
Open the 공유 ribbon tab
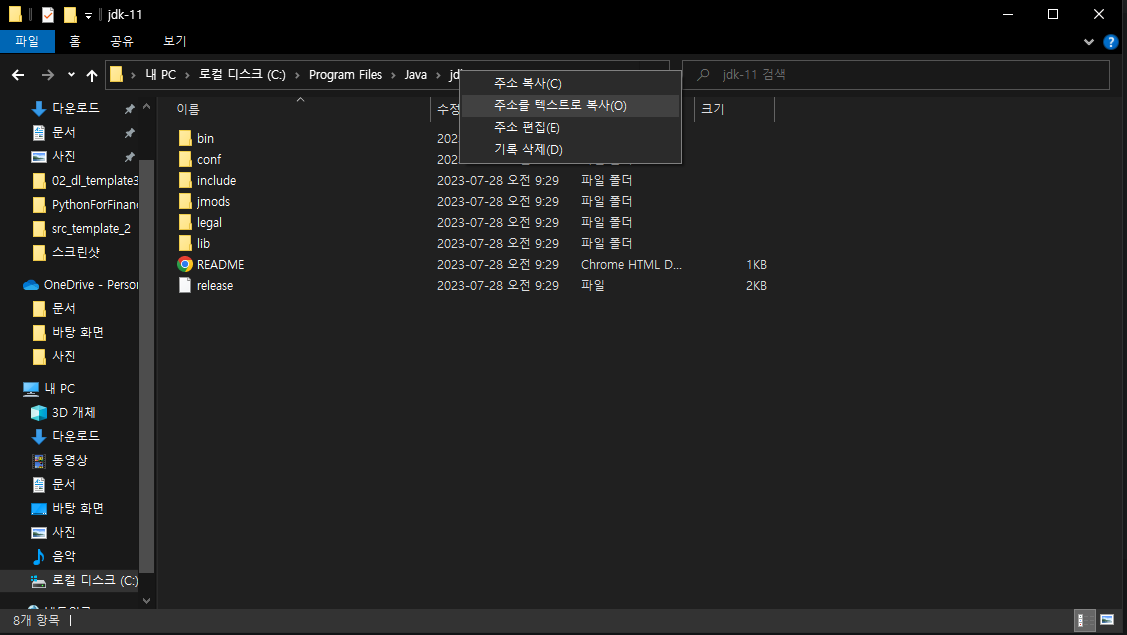(x=122, y=41)
